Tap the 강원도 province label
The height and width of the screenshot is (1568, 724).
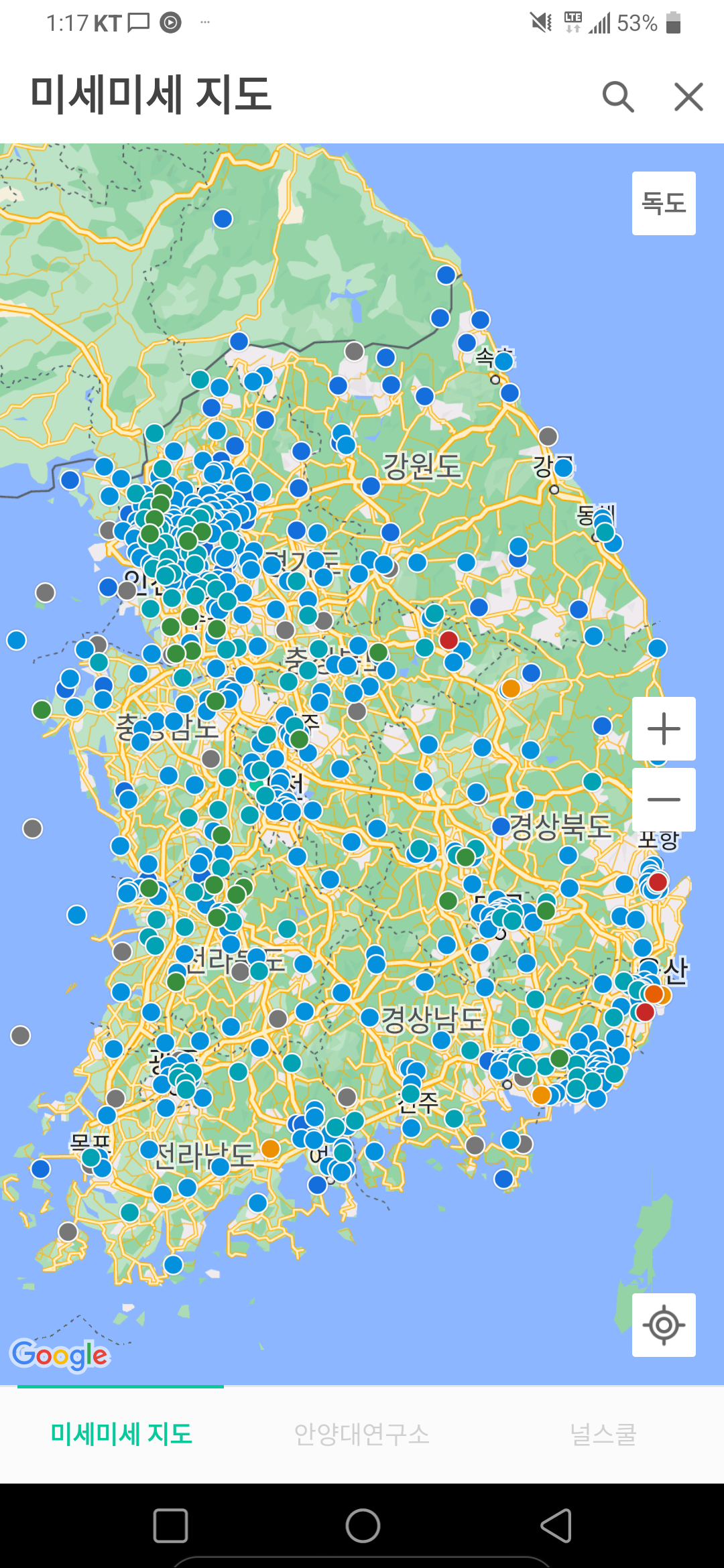click(422, 465)
